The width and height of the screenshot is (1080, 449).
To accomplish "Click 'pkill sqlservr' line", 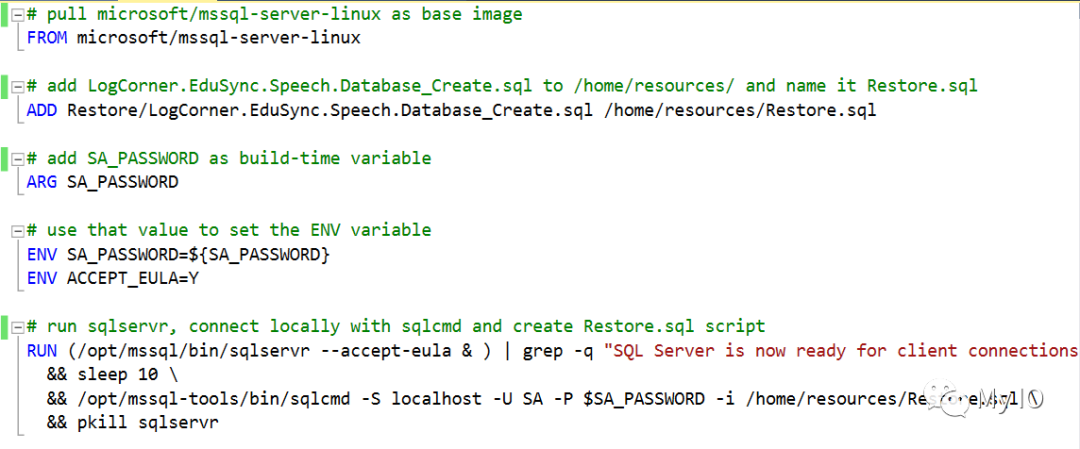I will click(147, 423).
